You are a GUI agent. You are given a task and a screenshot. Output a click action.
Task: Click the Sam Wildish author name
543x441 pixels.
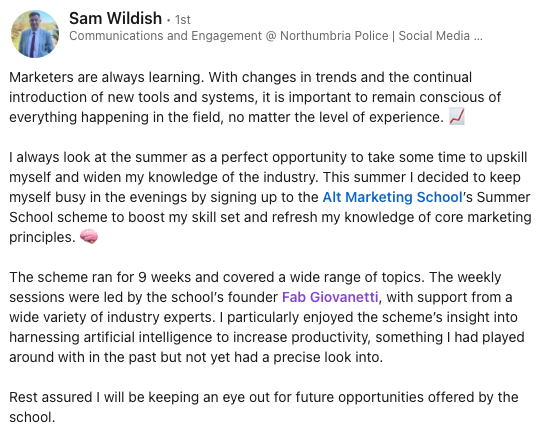115,18
